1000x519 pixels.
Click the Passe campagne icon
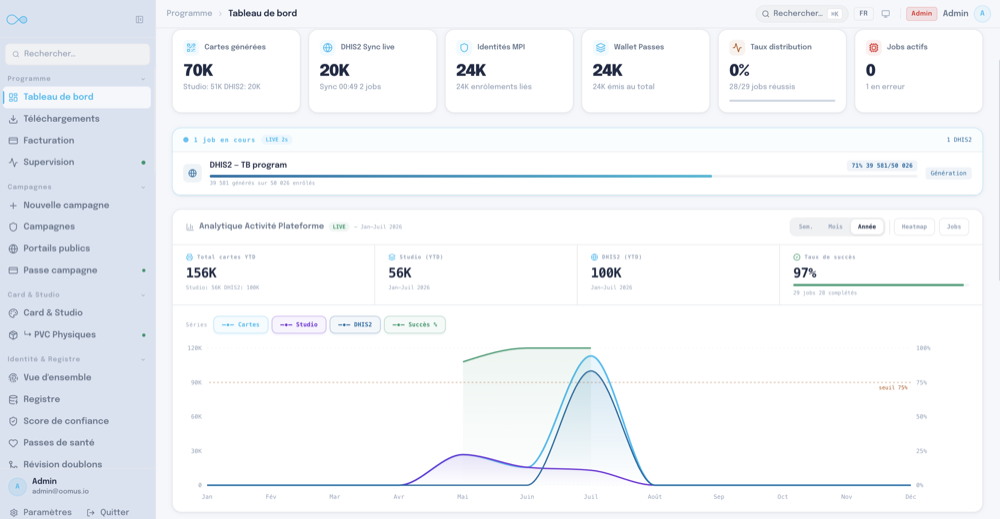click(13, 270)
